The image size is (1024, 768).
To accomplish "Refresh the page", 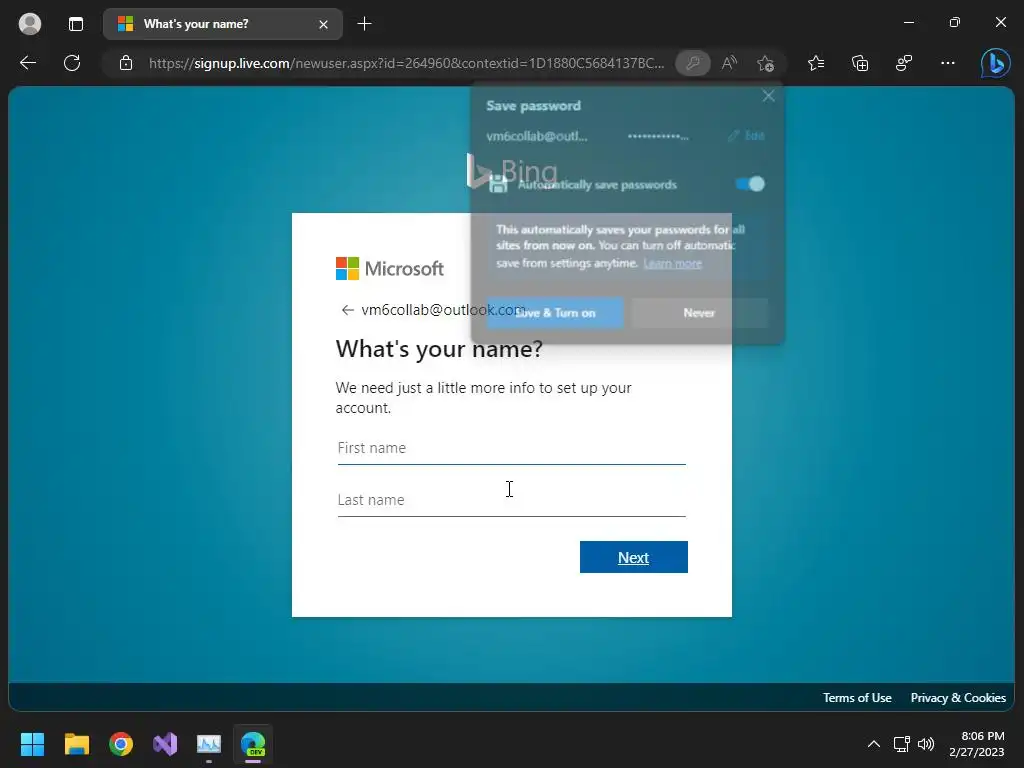I will (x=72, y=63).
